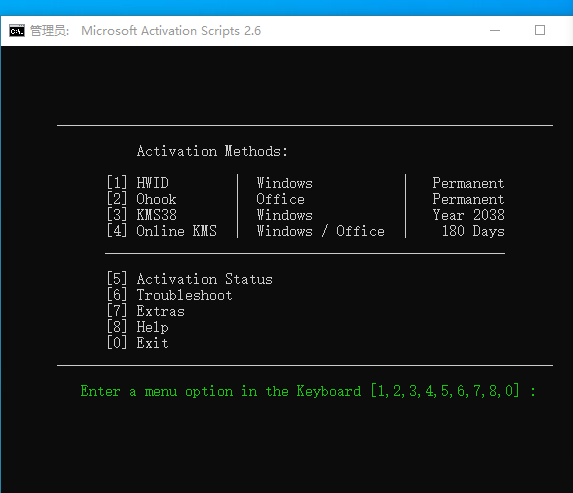The width and height of the screenshot is (573, 493).
Task: Select the '[2] Ohook' menu line
Action: pyautogui.click(x=141, y=199)
